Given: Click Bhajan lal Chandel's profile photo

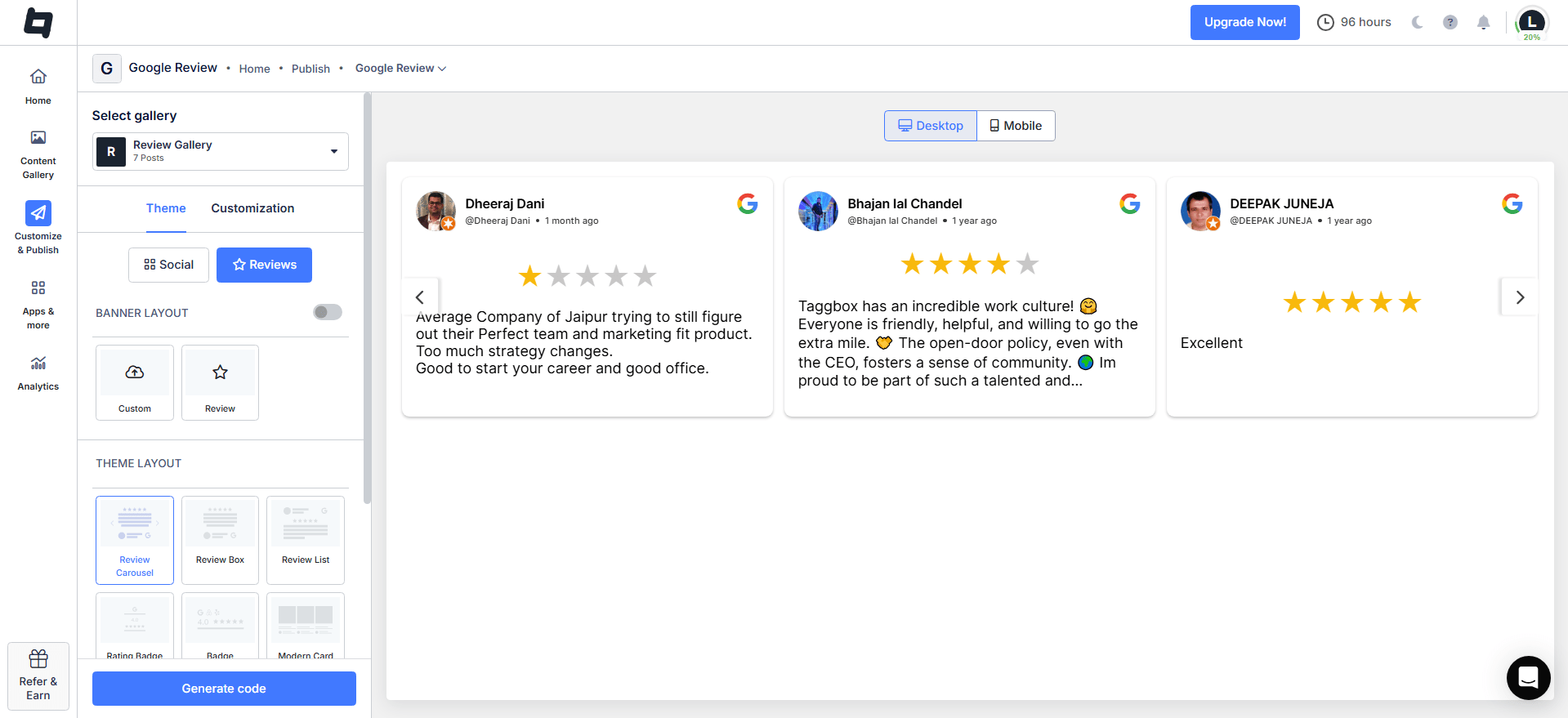Looking at the screenshot, I should click(818, 211).
